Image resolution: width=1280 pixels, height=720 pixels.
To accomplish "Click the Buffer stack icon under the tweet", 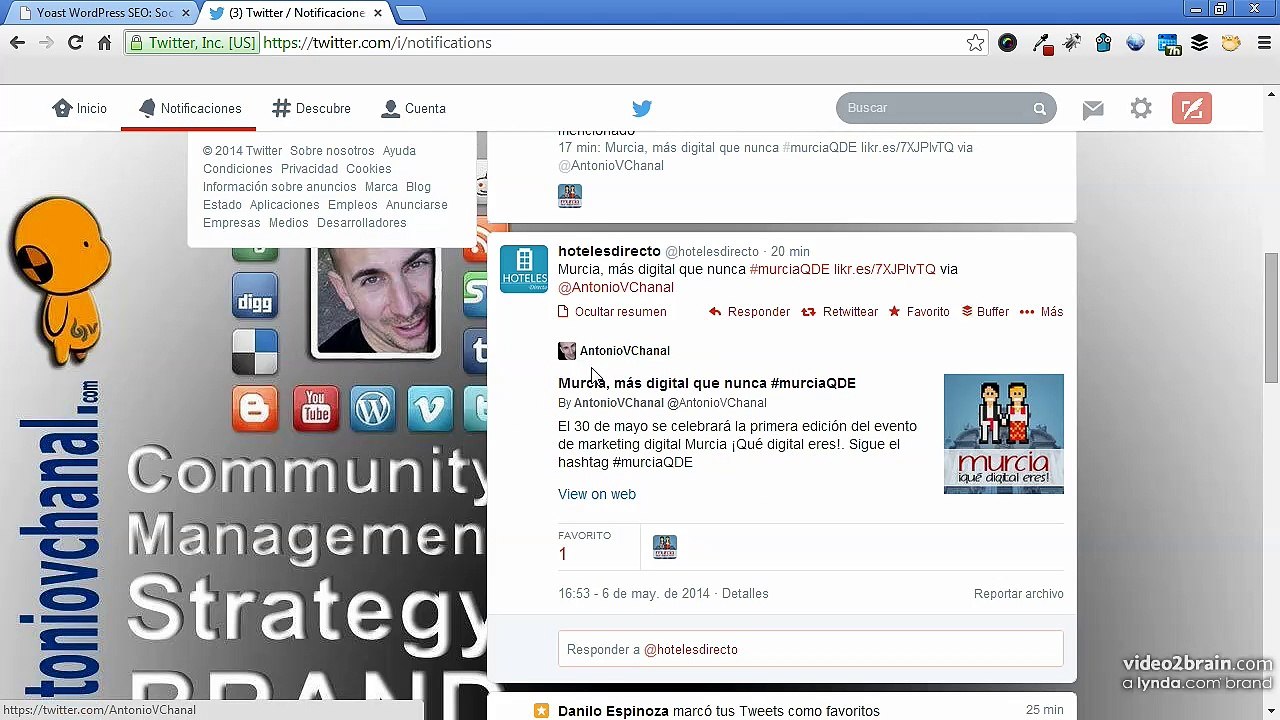I will click(x=967, y=312).
